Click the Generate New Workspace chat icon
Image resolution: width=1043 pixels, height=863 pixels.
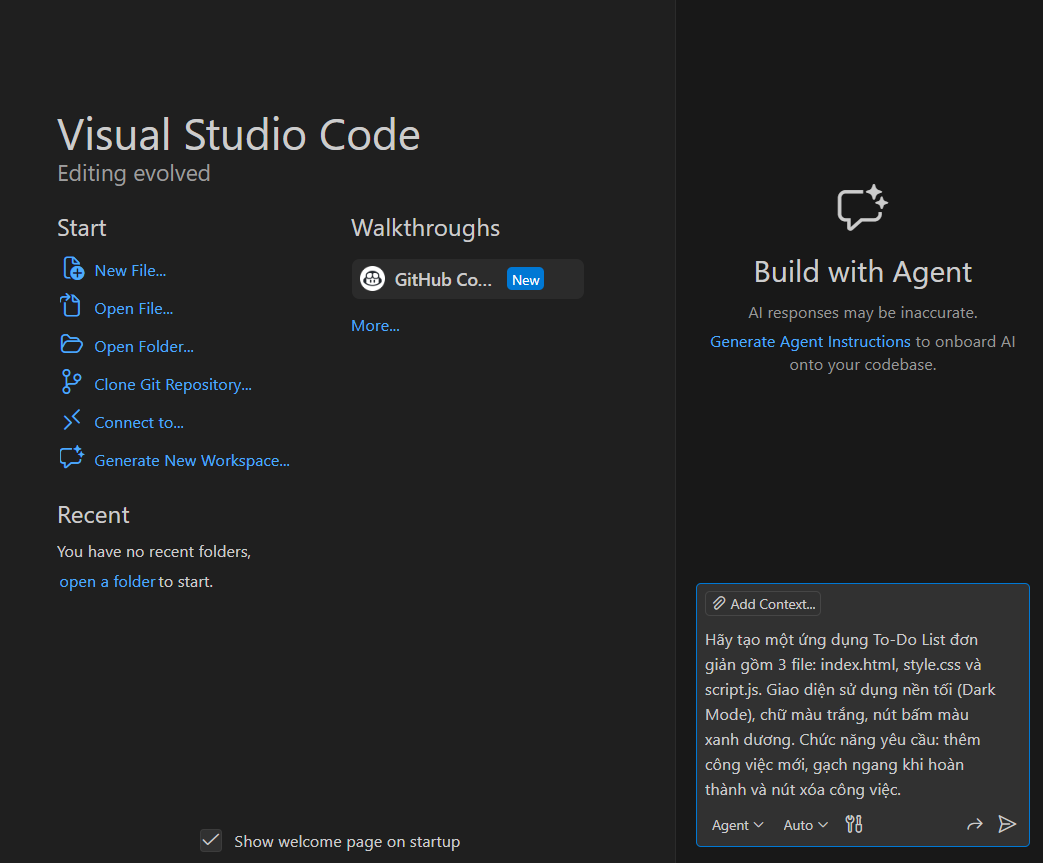click(x=70, y=458)
